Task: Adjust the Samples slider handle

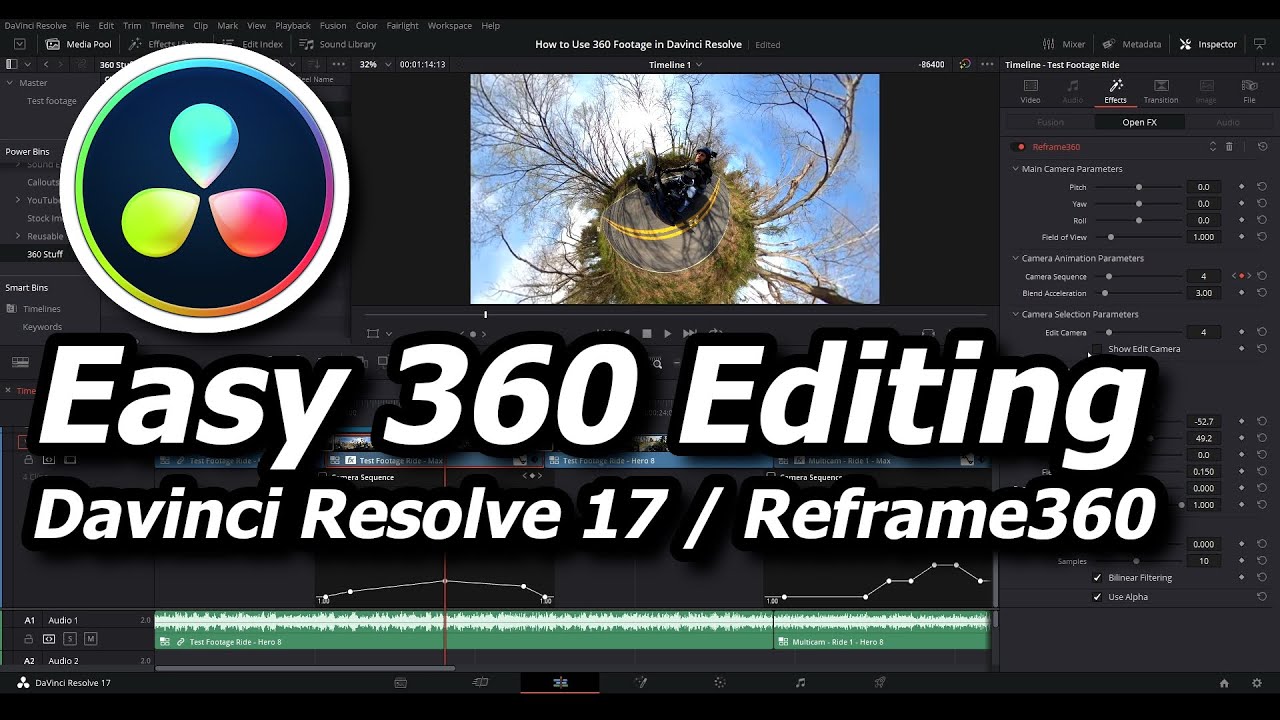Action: click(1136, 561)
